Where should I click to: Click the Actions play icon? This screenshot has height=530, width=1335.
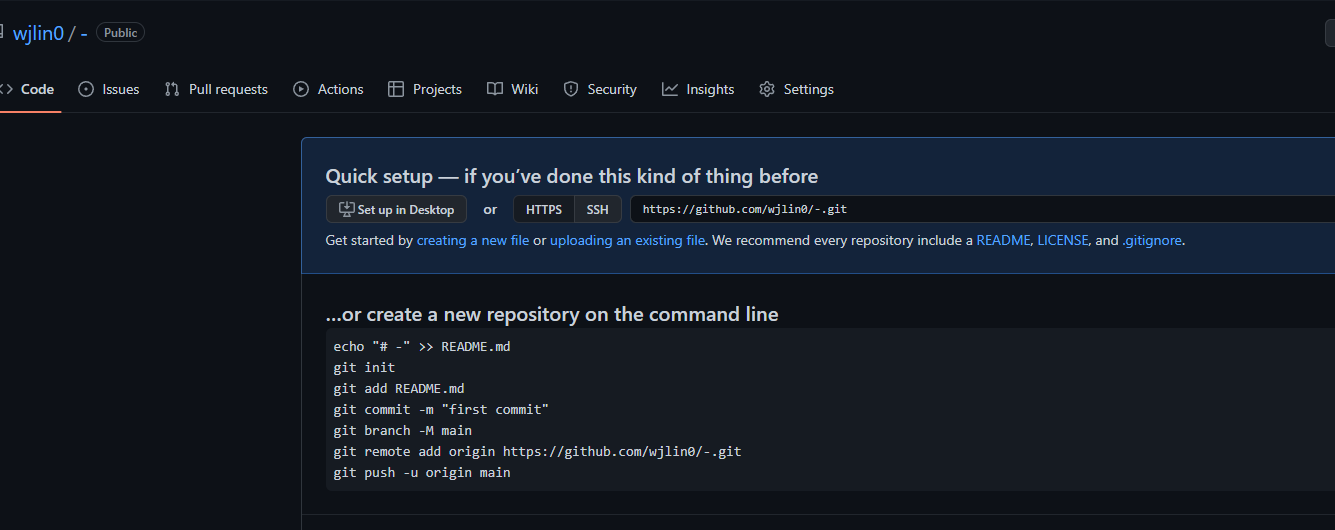[x=301, y=89]
